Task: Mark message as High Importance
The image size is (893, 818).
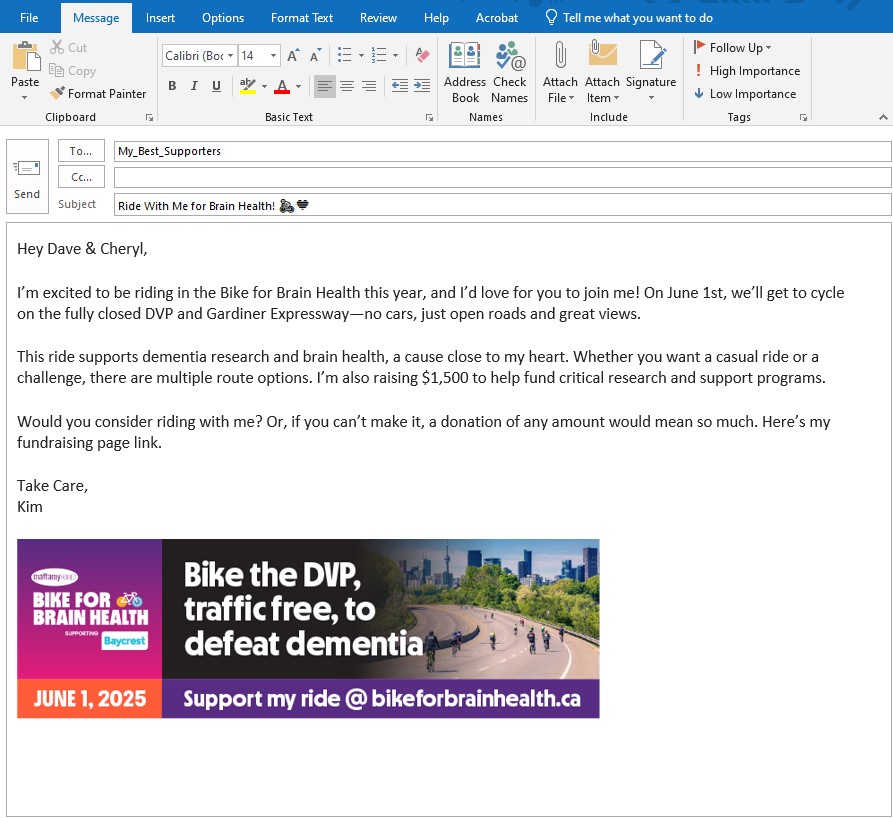Action: tap(747, 71)
